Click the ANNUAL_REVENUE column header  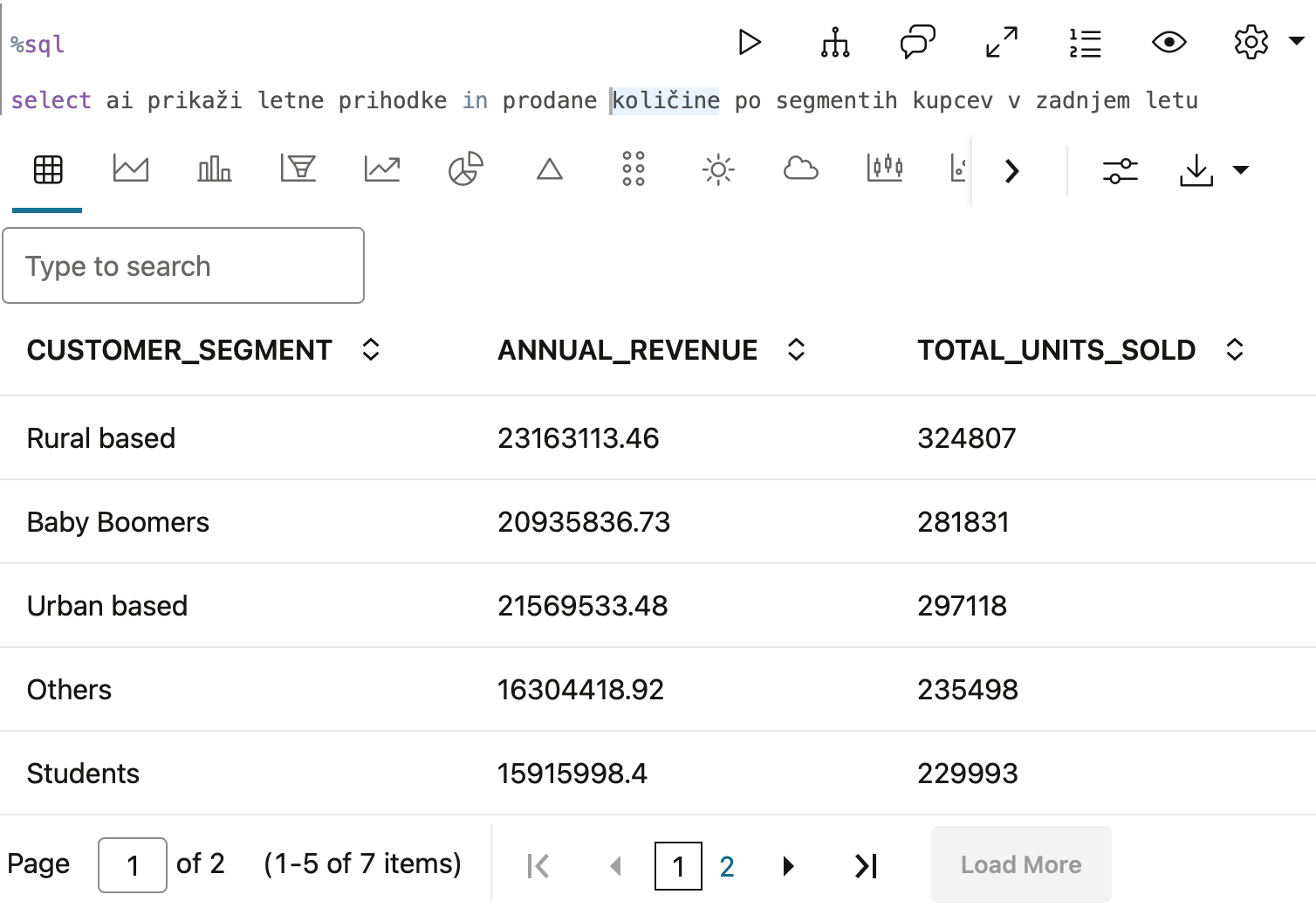(x=627, y=350)
